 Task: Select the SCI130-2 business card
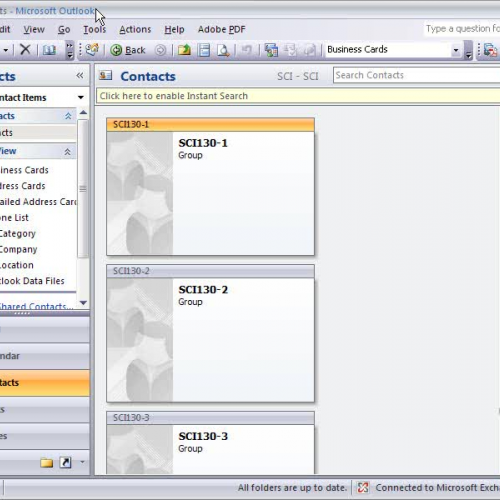[x=210, y=333]
